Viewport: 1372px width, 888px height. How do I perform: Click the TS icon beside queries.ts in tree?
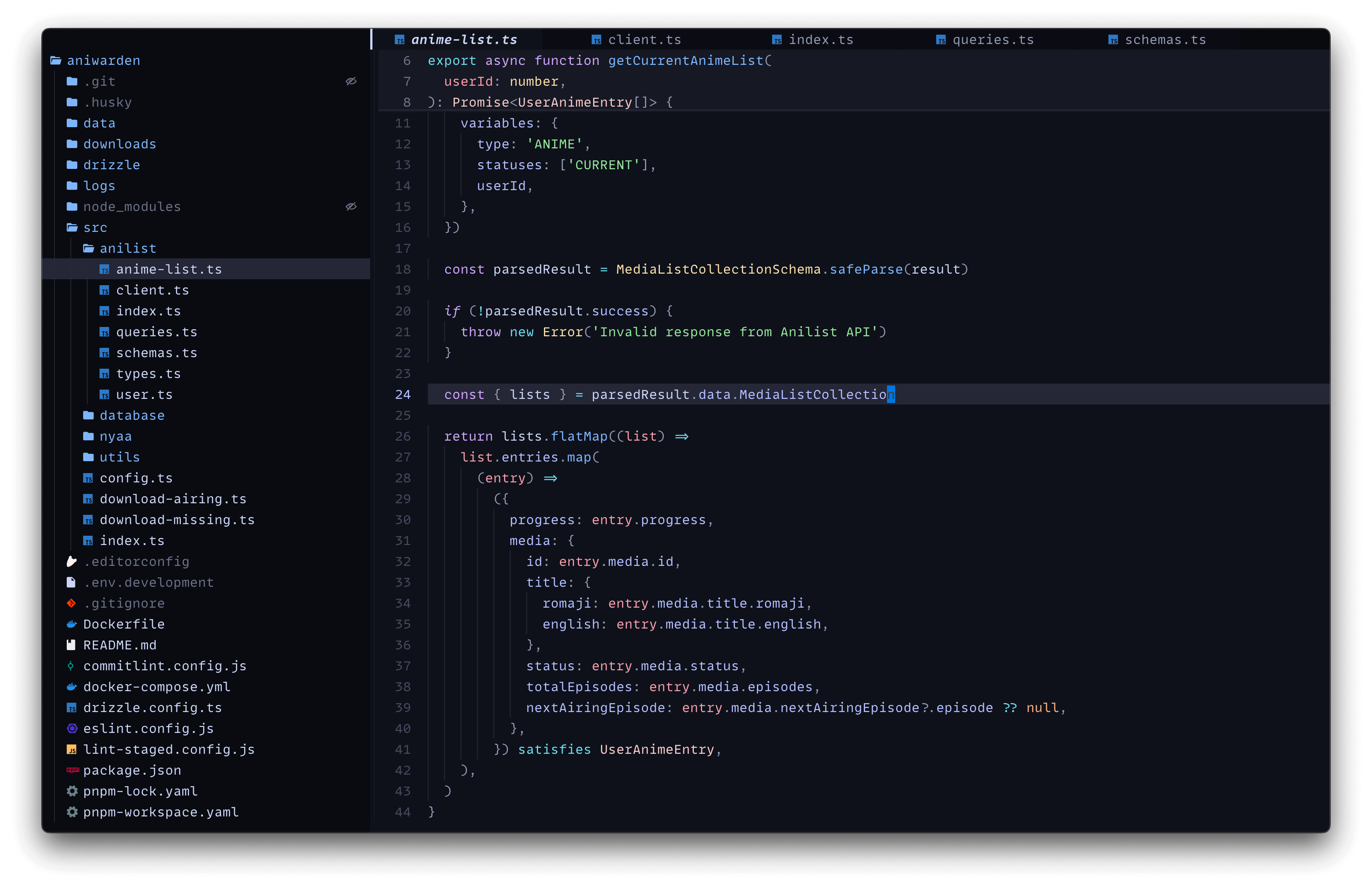pos(104,333)
